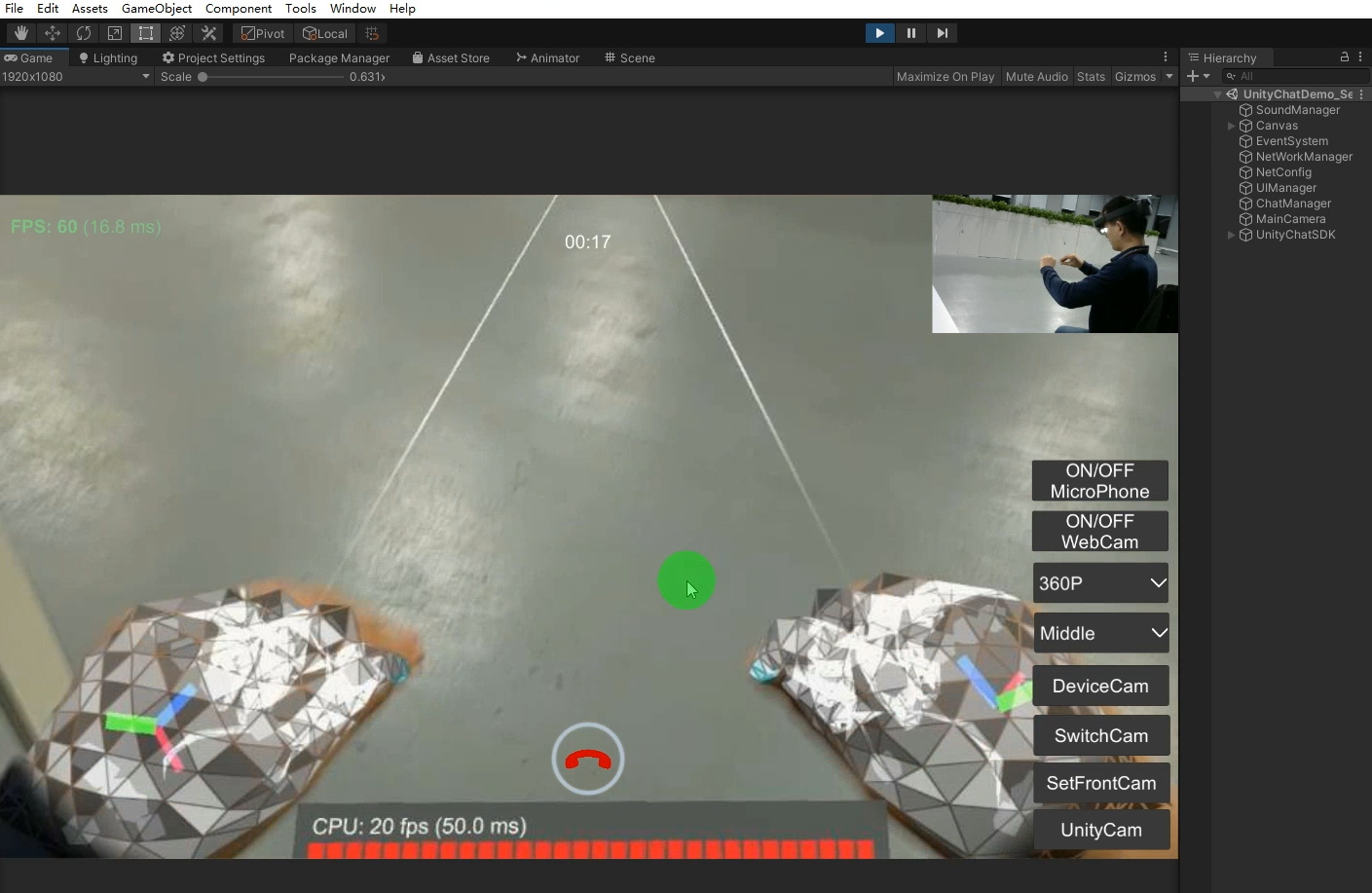Toggle grid snapping icon in toolbar

point(372,33)
